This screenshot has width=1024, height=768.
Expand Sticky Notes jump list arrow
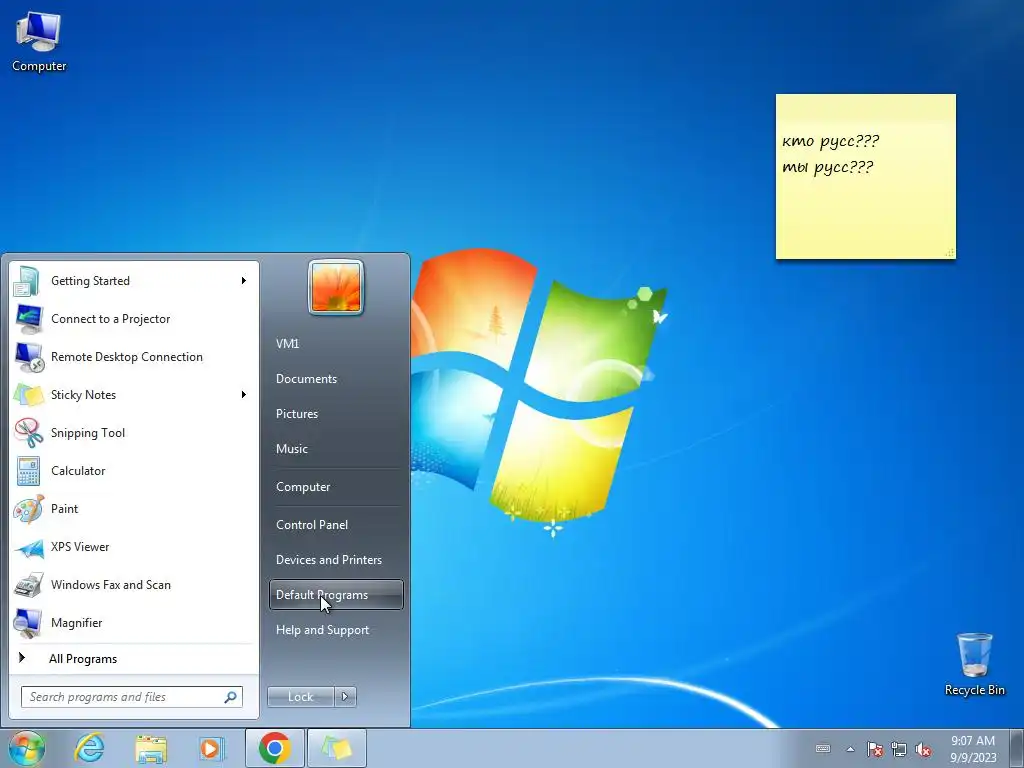click(x=244, y=394)
